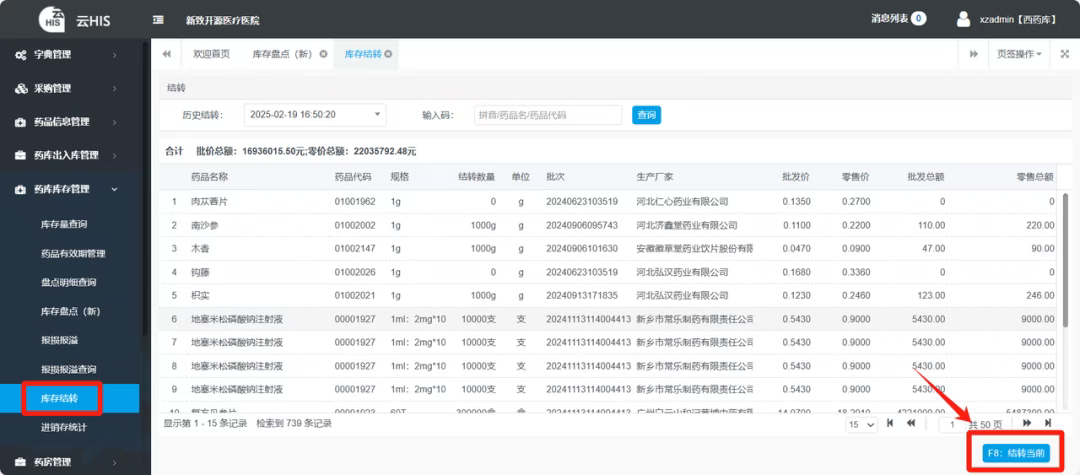Select the 库存结转 tab
Screen dimensions: 1080x475
[362, 54]
